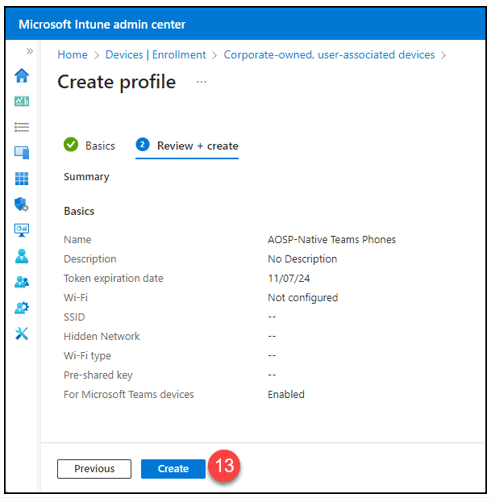This screenshot has width=492, height=498.
Task: Open the ellipsis menu beside Create profile
Action: pyautogui.click(x=201, y=82)
